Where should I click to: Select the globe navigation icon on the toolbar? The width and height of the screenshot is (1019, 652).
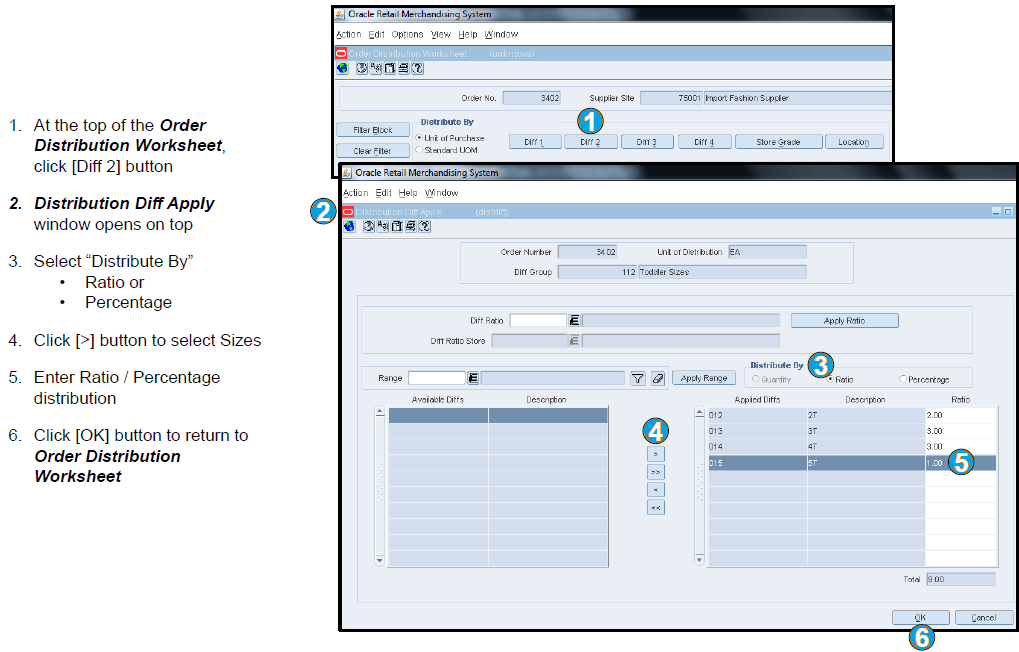point(348,226)
